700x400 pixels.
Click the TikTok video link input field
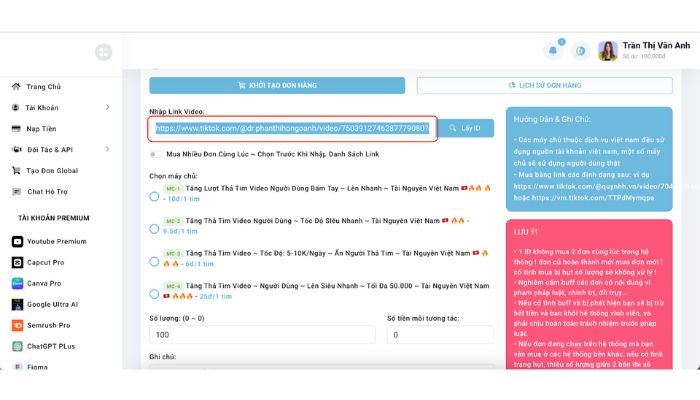pyautogui.click(x=292, y=129)
